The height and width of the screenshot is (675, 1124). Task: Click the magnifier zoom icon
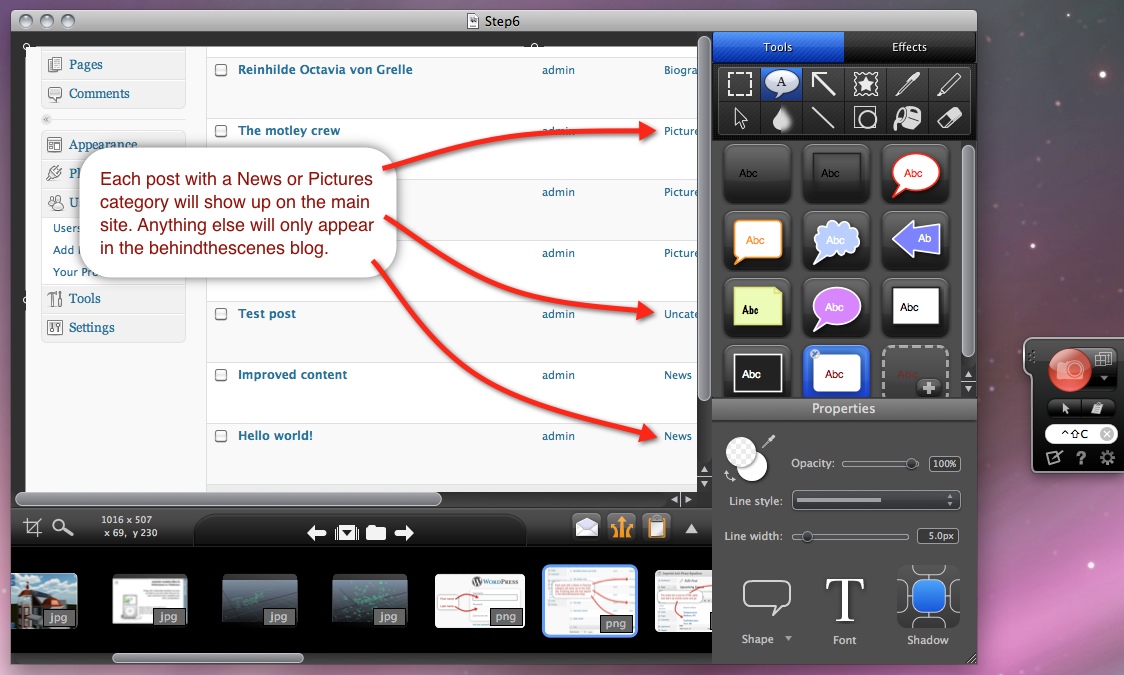(63, 527)
